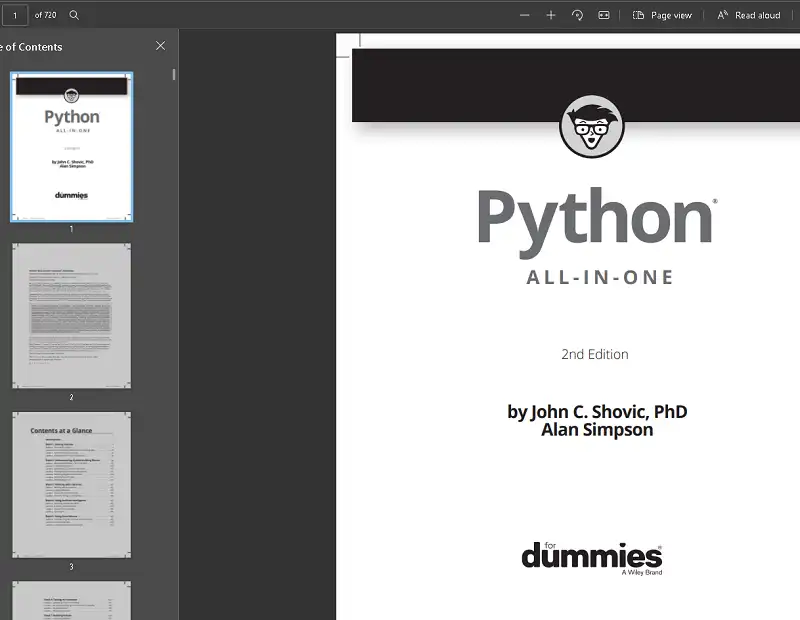The height and width of the screenshot is (620, 800).
Task: Click the search magnifier icon in toolbar
Action: [74, 15]
